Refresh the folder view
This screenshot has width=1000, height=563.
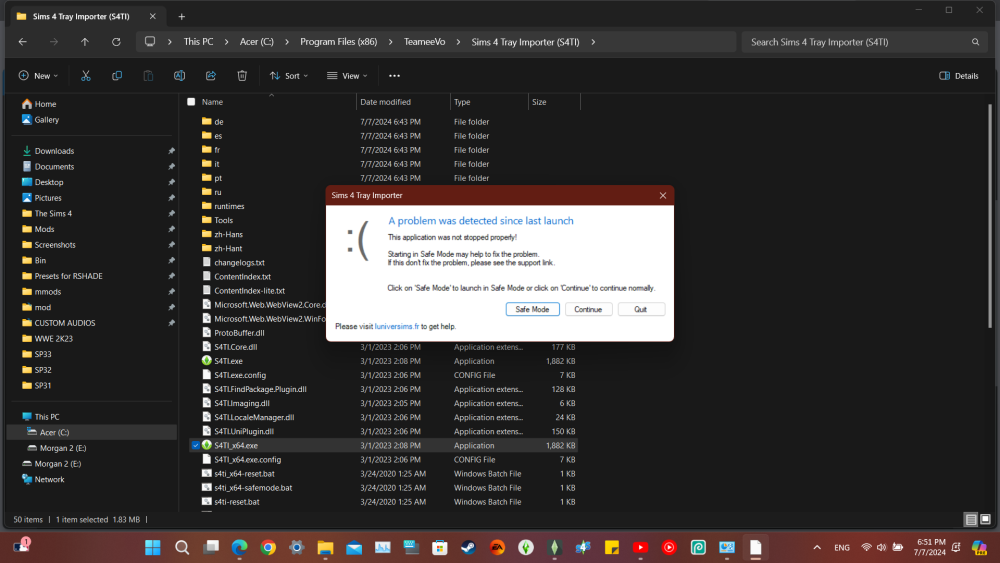pyautogui.click(x=116, y=42)
